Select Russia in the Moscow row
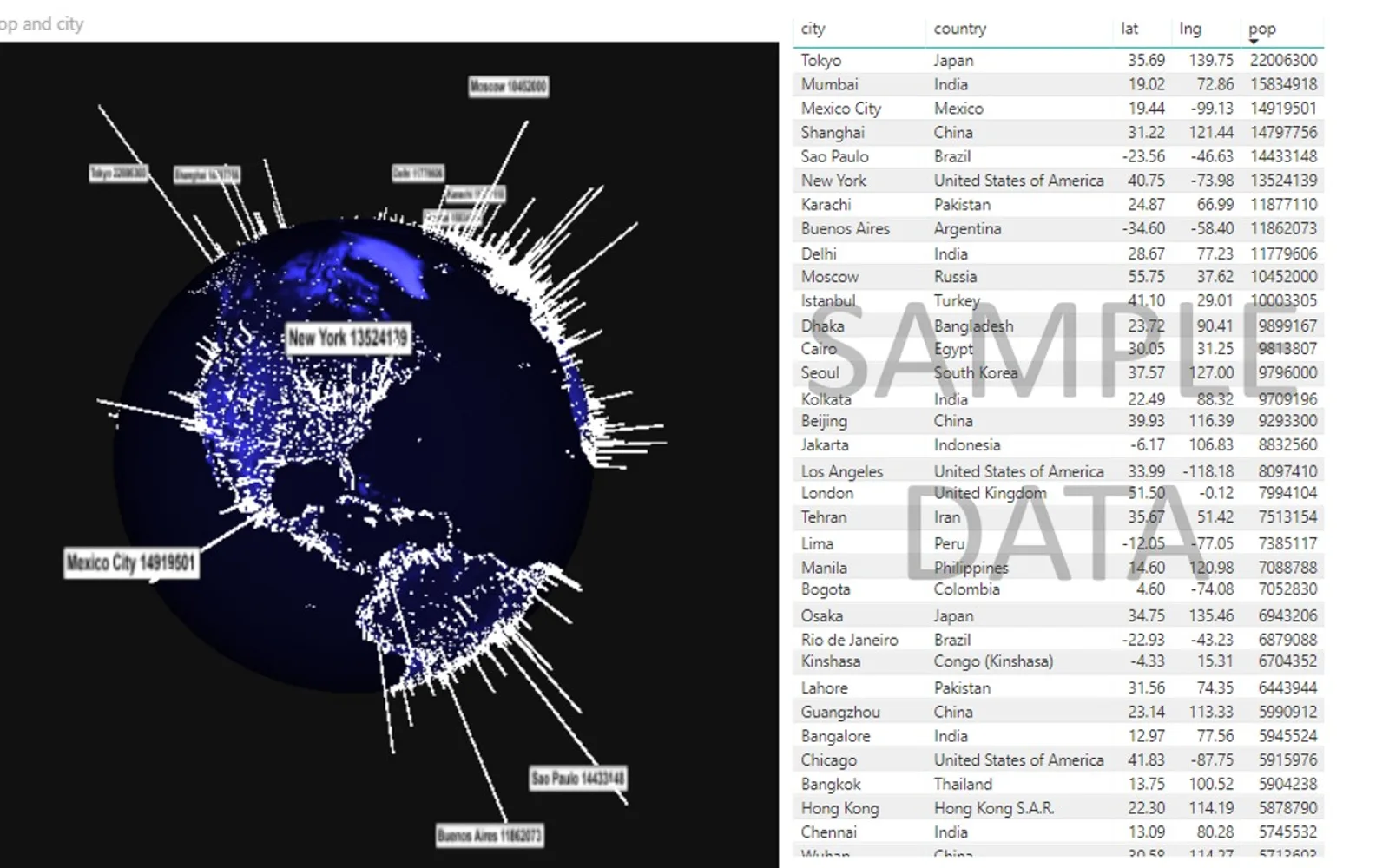 [x=955, y=277]
